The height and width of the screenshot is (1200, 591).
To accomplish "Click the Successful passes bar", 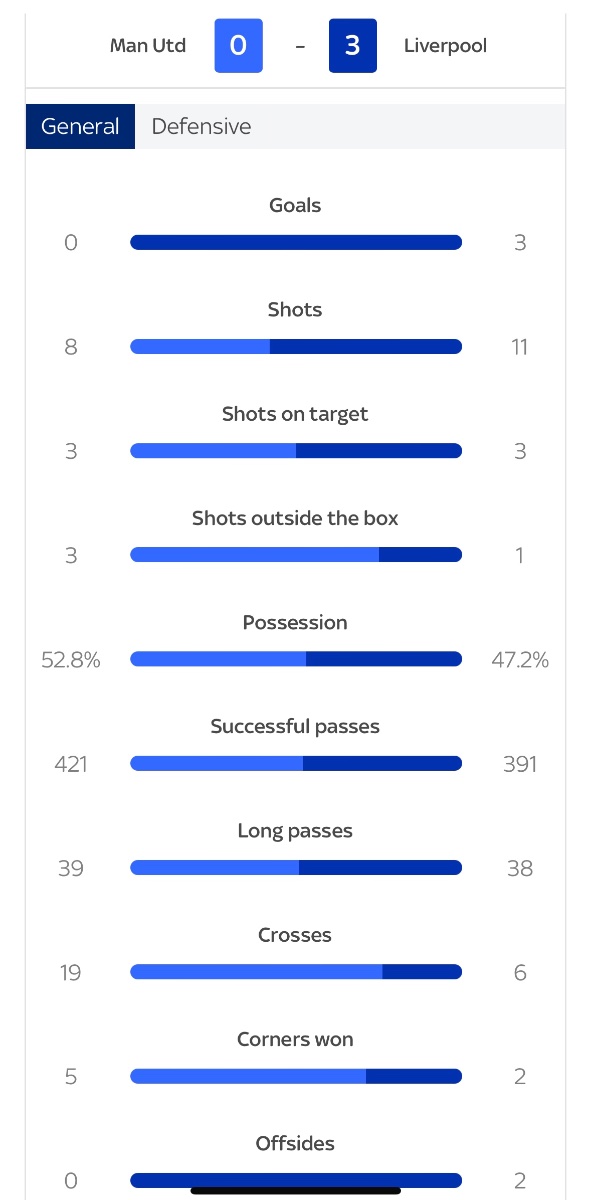I will [x=296, y=764].
